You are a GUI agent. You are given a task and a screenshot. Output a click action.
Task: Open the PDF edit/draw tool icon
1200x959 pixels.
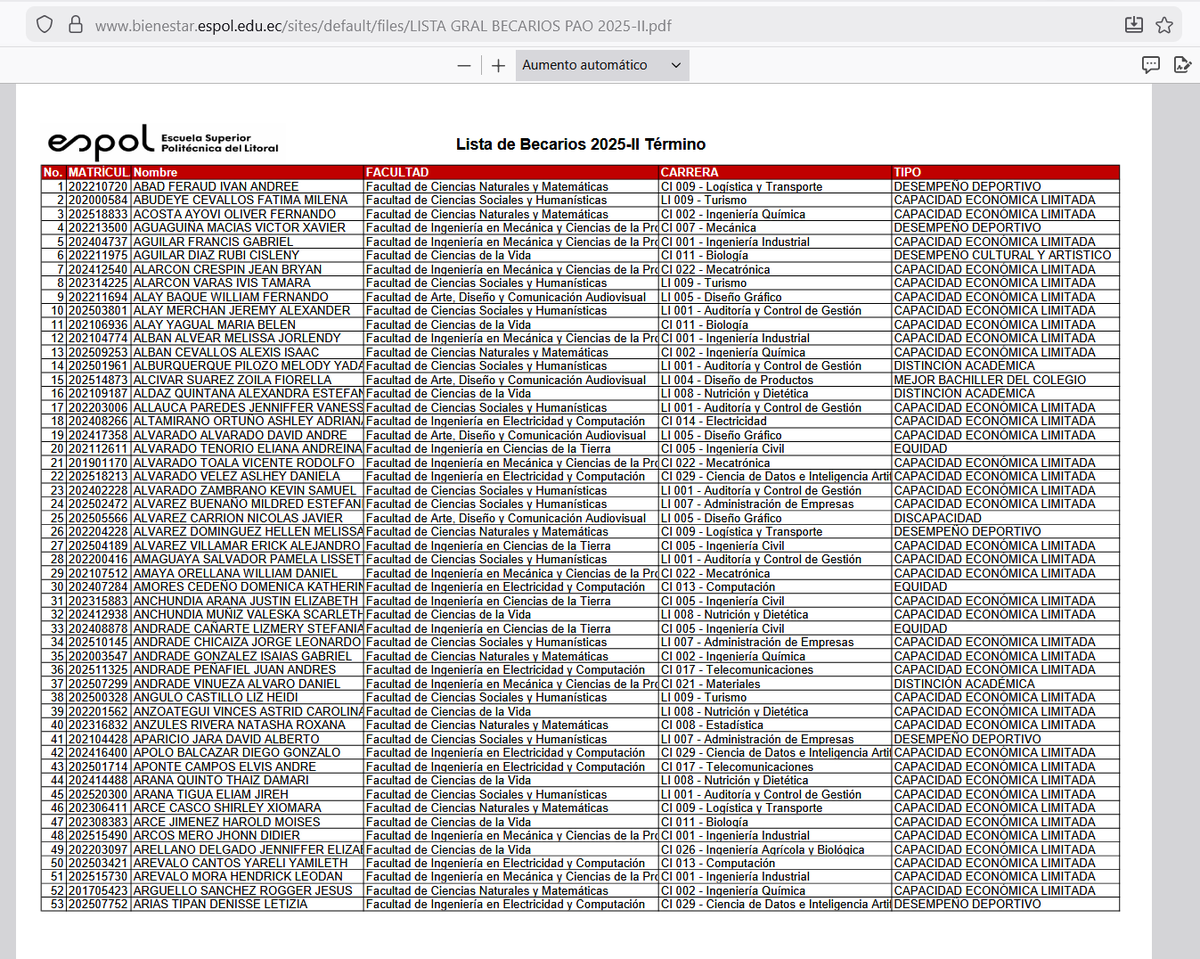(x=1182, y=65)
